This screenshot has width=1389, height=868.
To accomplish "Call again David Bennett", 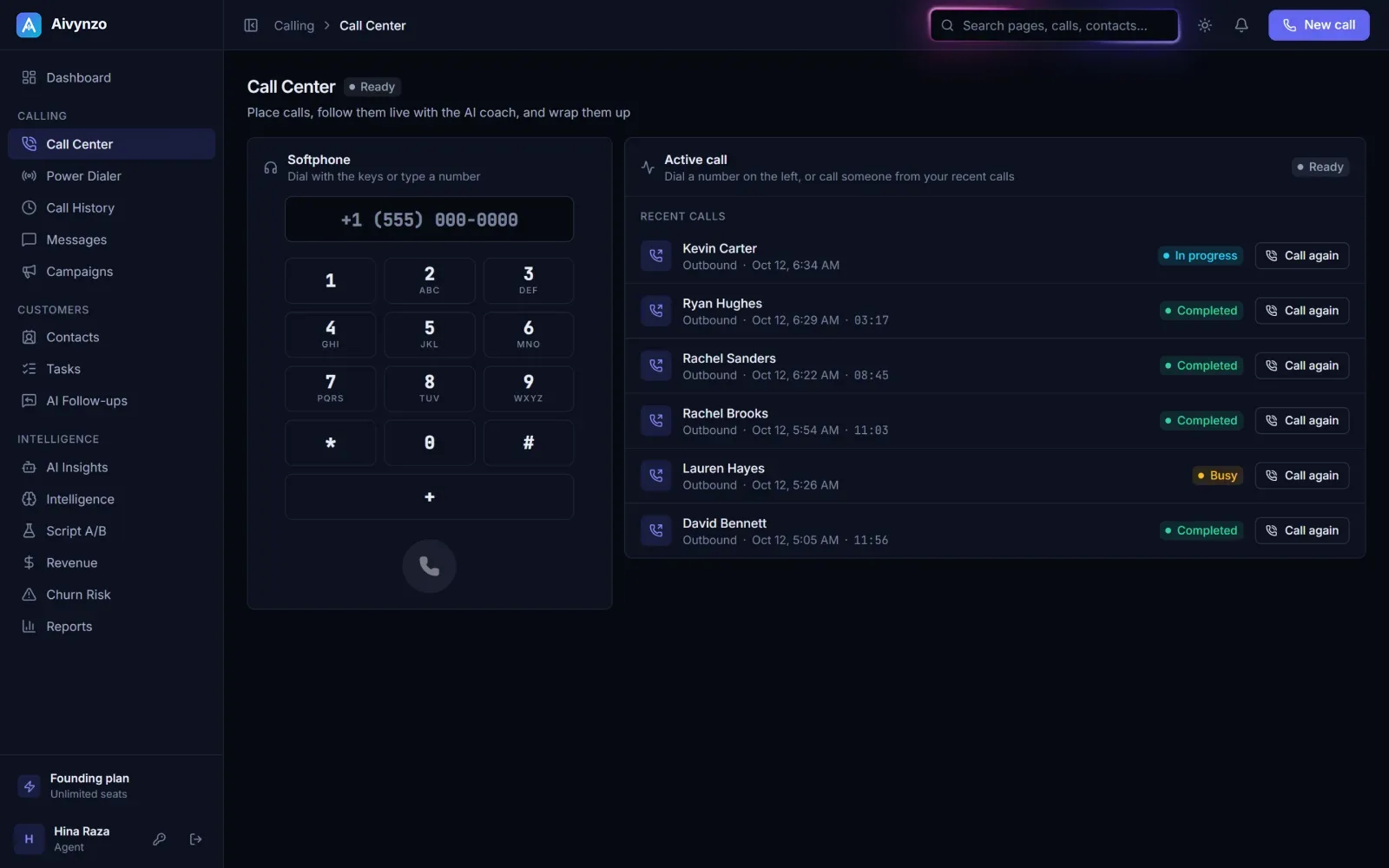I will coord(1301,530).
